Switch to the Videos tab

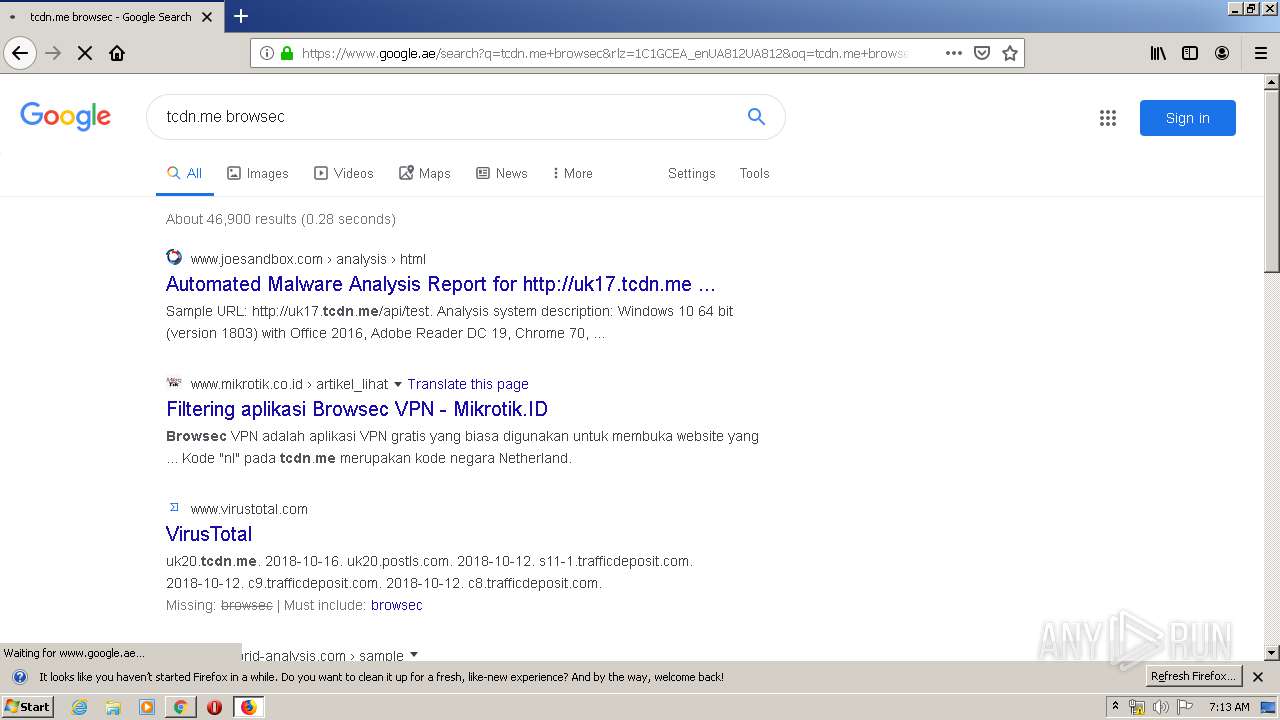click(344, 173)
